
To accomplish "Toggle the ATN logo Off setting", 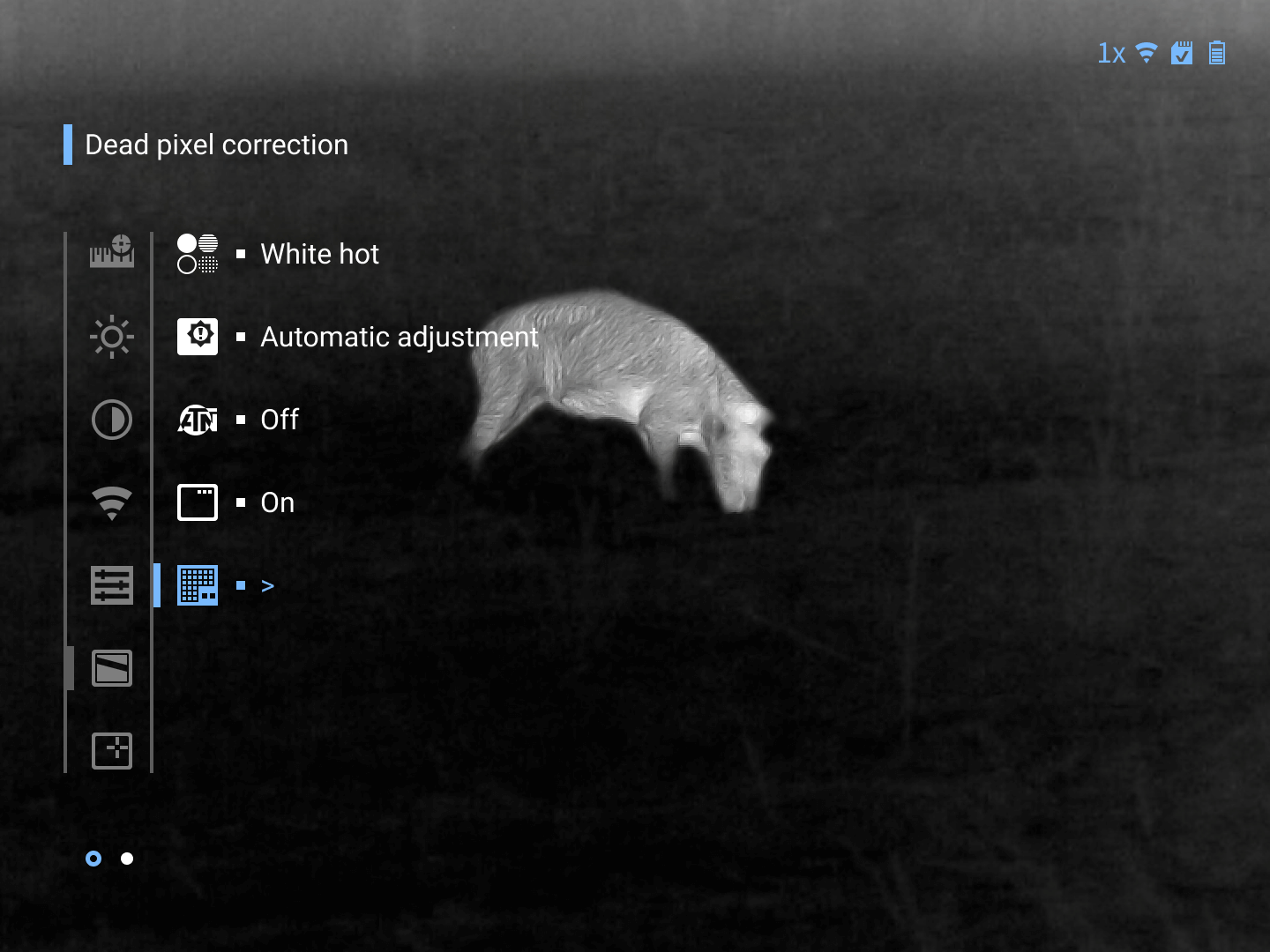I will coord(280,420).
